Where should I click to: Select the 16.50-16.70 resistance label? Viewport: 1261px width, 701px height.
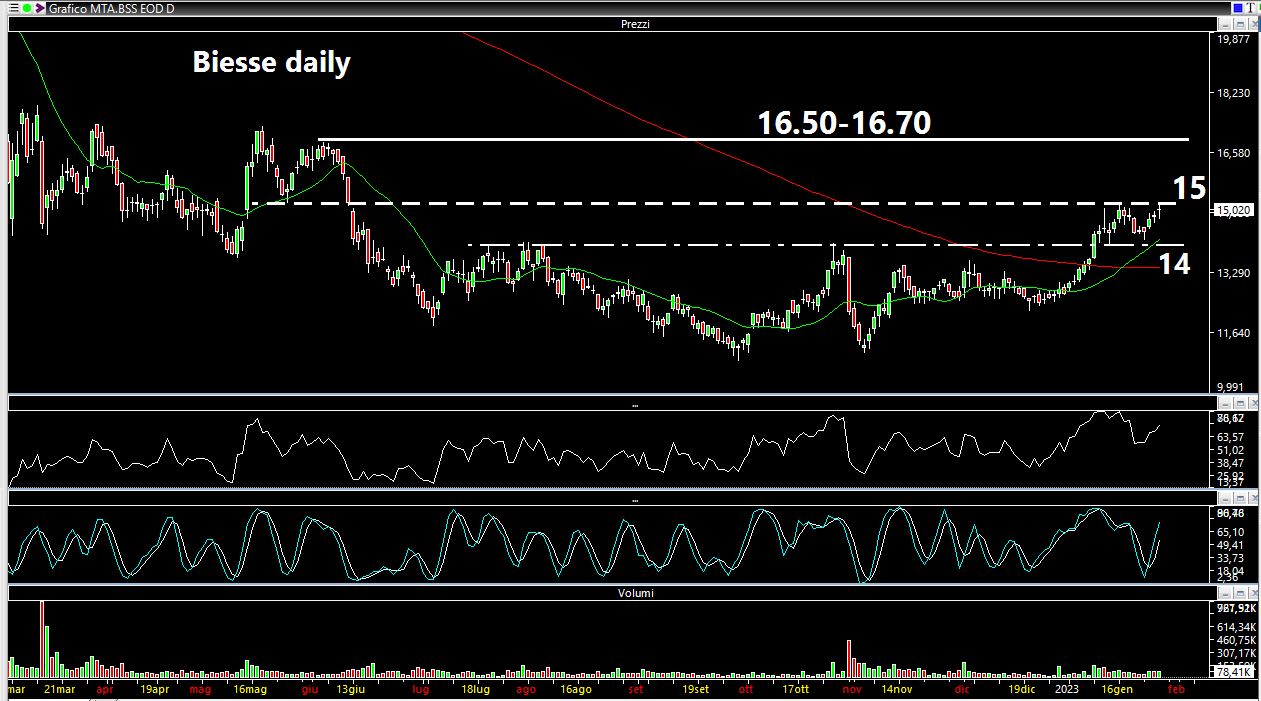coord(844,123)
